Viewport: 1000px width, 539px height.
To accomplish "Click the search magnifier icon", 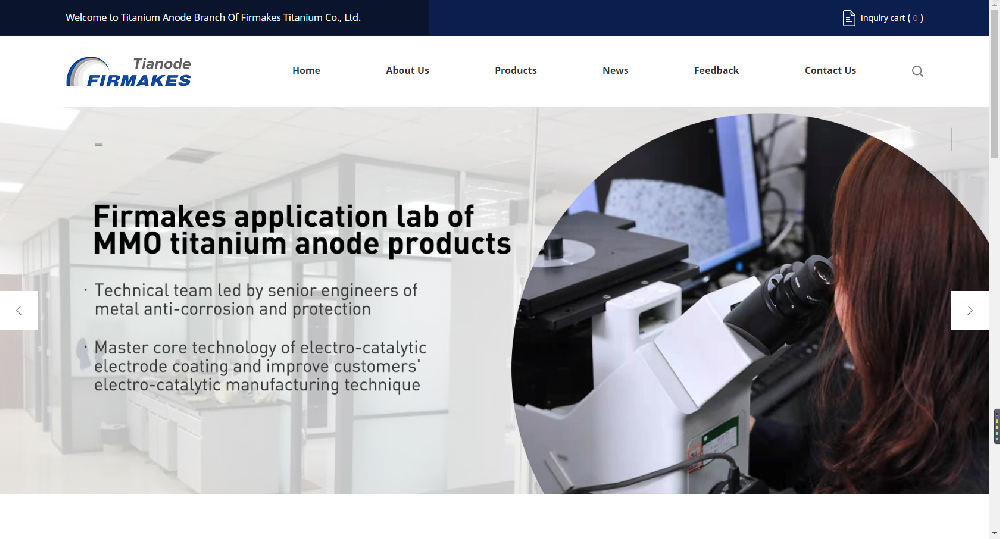I will point(917,71).
